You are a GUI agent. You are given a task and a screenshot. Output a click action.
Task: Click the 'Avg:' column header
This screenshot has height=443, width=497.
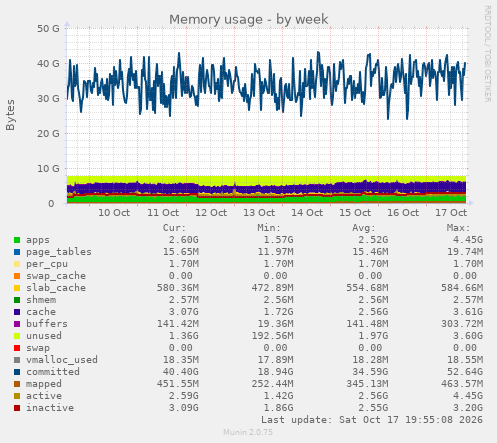point(364,228)
